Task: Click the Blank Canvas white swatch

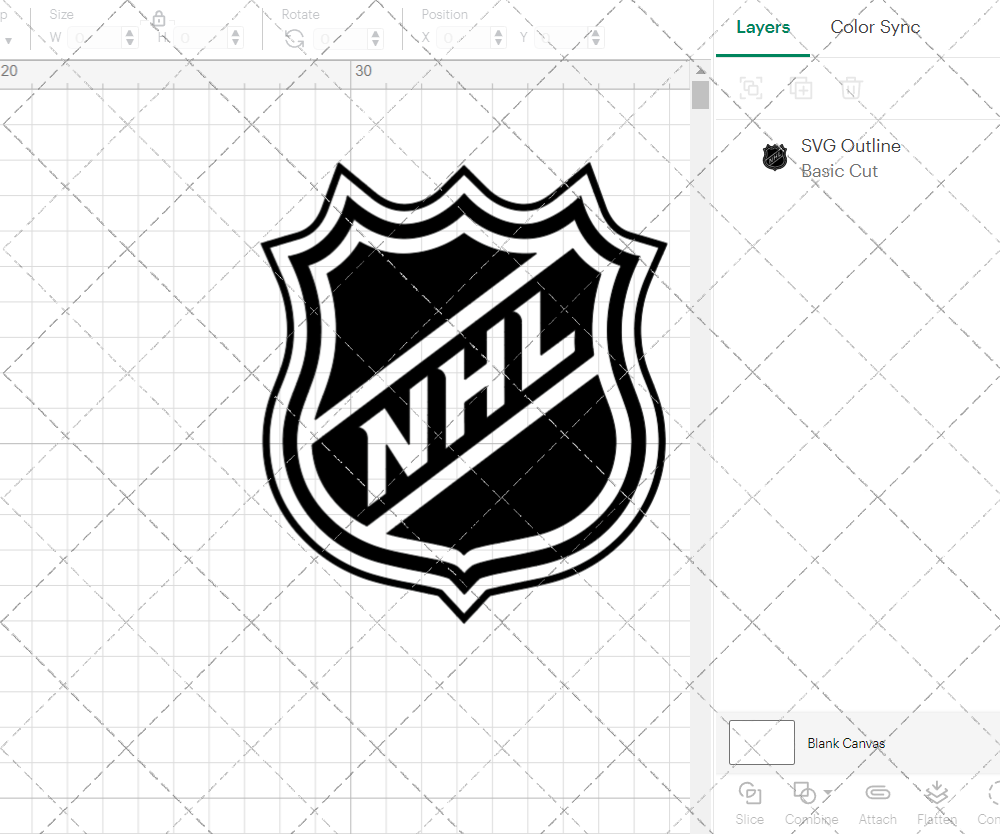Action: (x=761, y=742)
